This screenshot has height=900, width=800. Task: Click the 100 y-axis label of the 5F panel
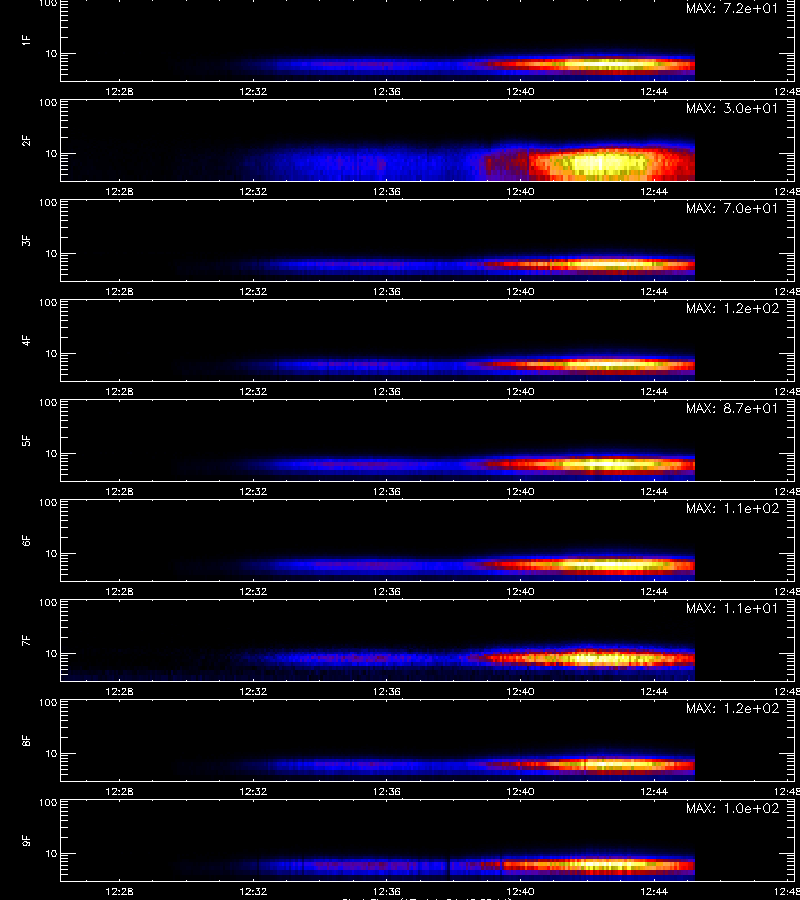tap(48, 403)
